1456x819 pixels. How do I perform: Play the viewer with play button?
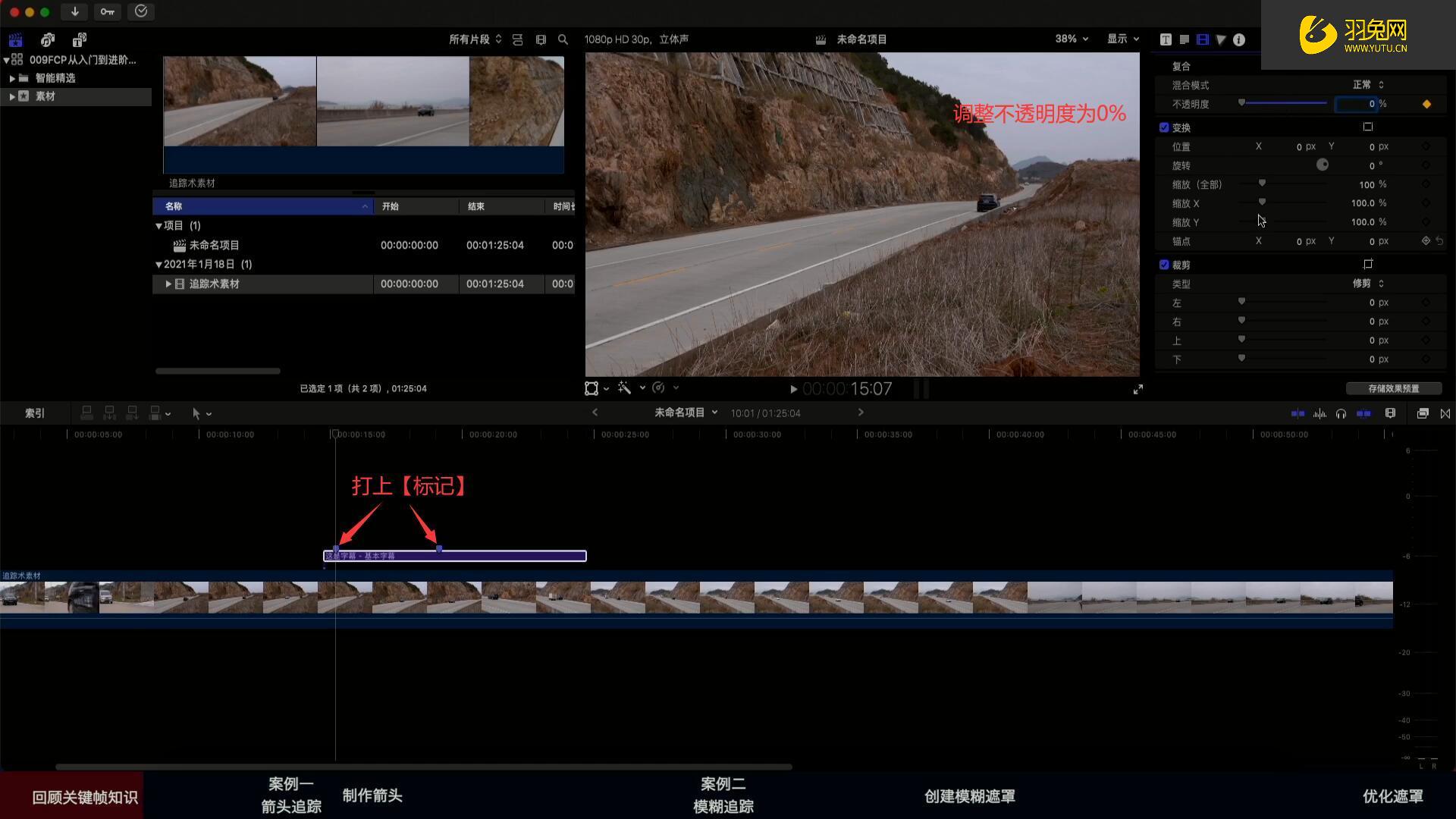click(793, 389)
